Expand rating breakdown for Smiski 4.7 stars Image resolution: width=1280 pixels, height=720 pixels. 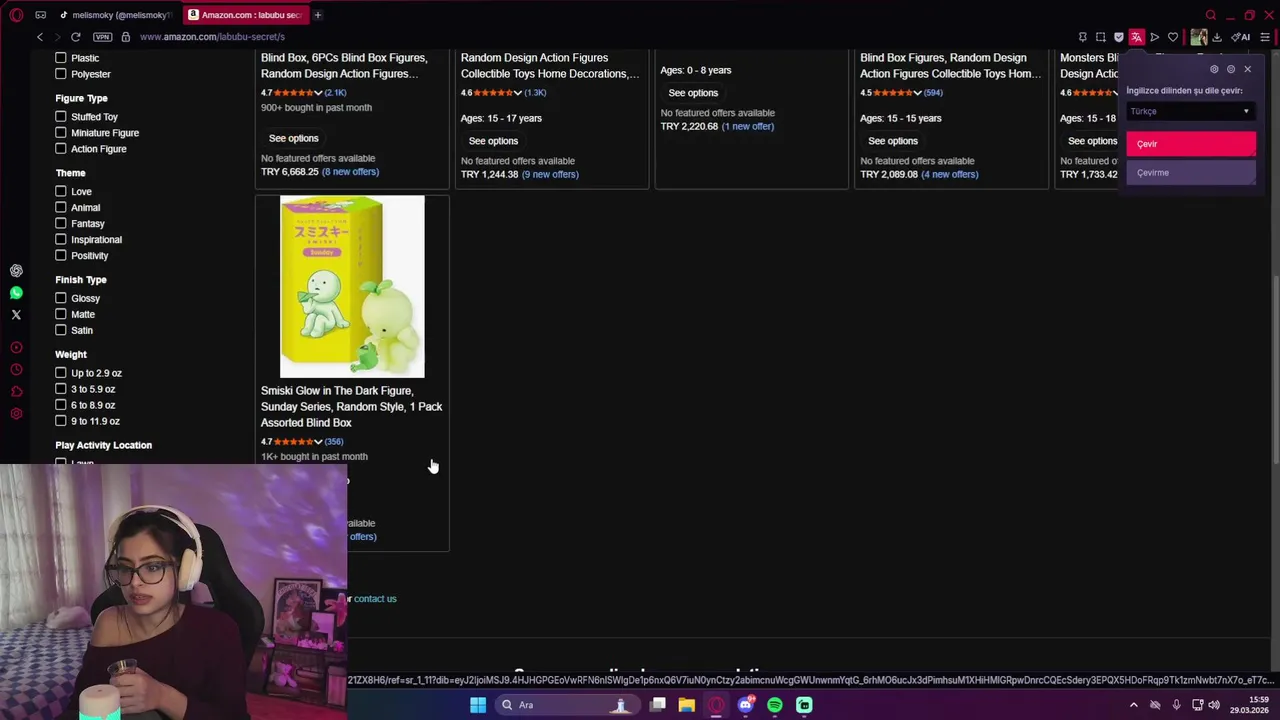pos(318,441)
